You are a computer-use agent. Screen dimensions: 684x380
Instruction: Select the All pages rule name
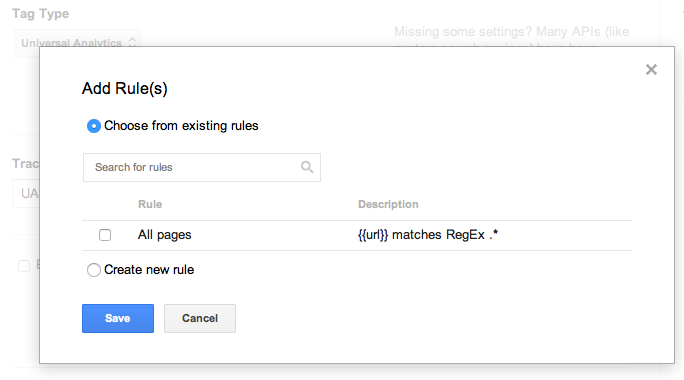tap(164, 235)
